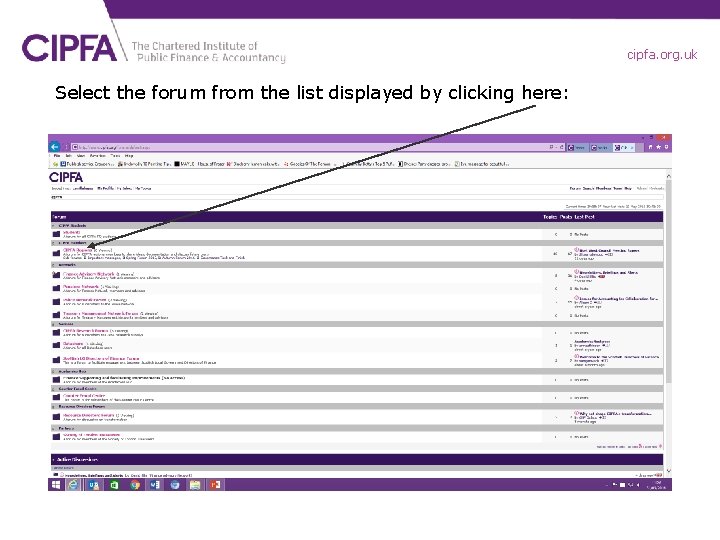Viewport: 720px width, 540px height.
Task: Go to My Inbox link
Action: [124, 188]
